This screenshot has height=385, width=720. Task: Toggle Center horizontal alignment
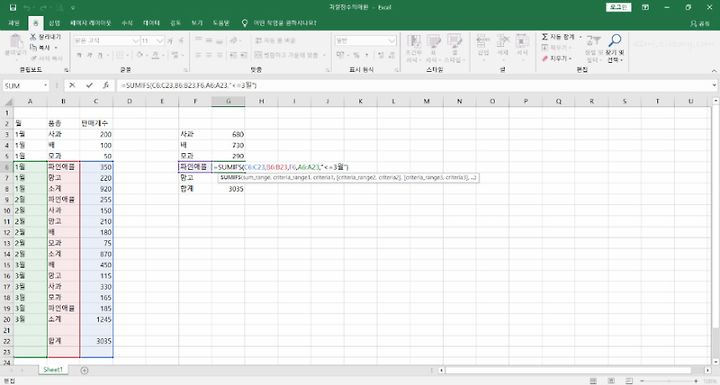[x=209, y=55]
